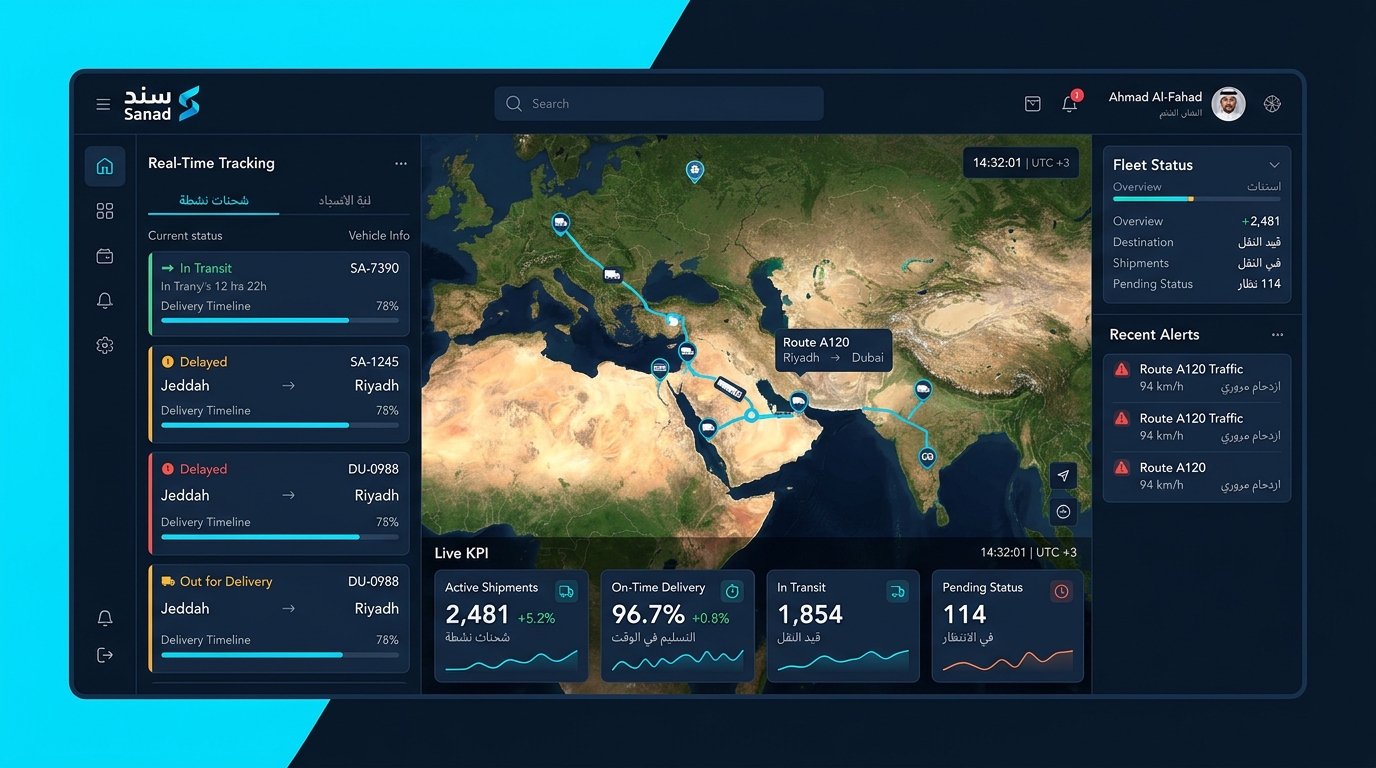
Task: Focus the Search field in the header
Action: coord(659,104)
